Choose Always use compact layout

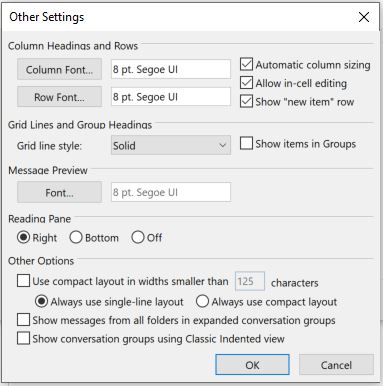[x=202, y=301]
